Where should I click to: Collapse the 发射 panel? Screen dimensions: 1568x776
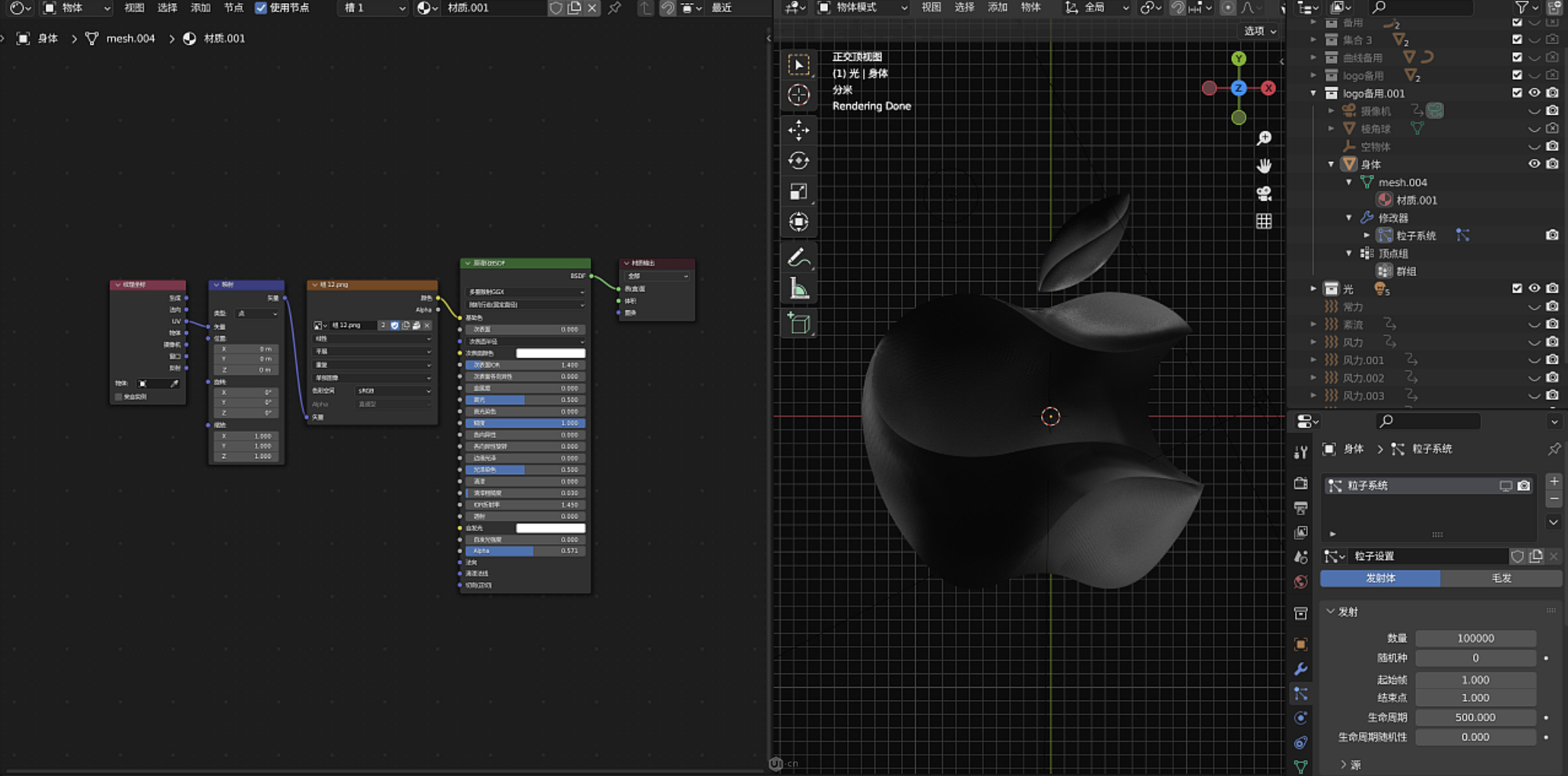pos(1331,612)
